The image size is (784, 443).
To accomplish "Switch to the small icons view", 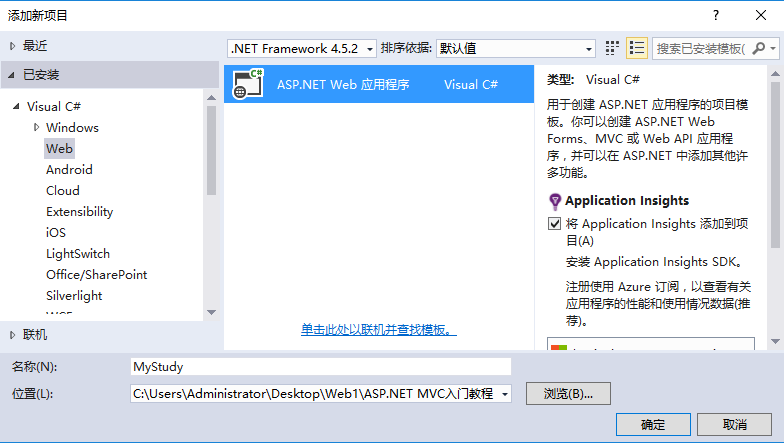I will click(612, 48).
